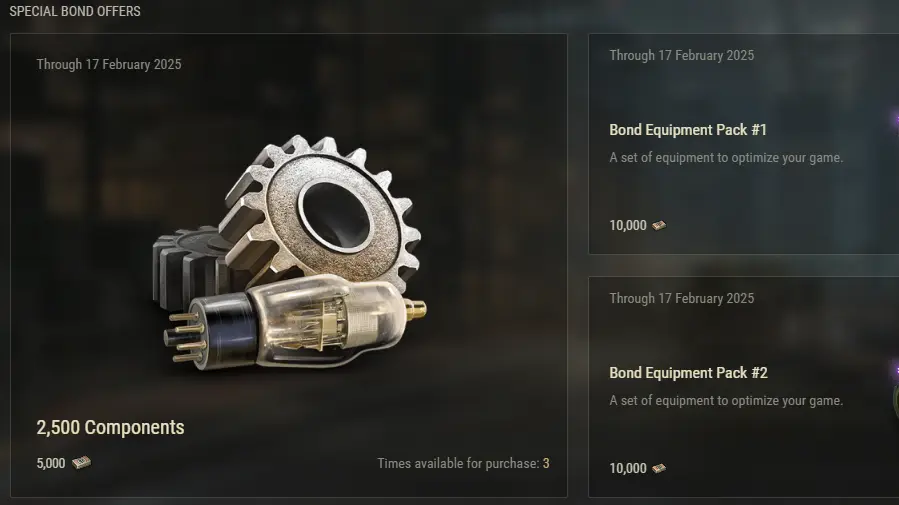Viewport: 899px width, 505px height.
Task: Click the Special Bond Offers section header
Action: point(75,11)
